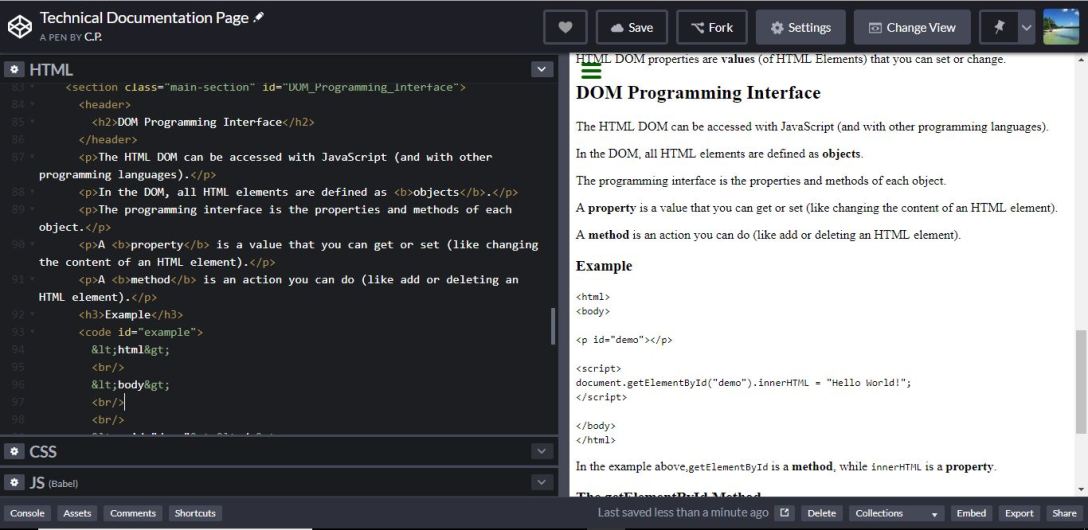Collapse code fold arrow at line 84
Screen dimensions: 1088x530
click(x=31, y=105)
